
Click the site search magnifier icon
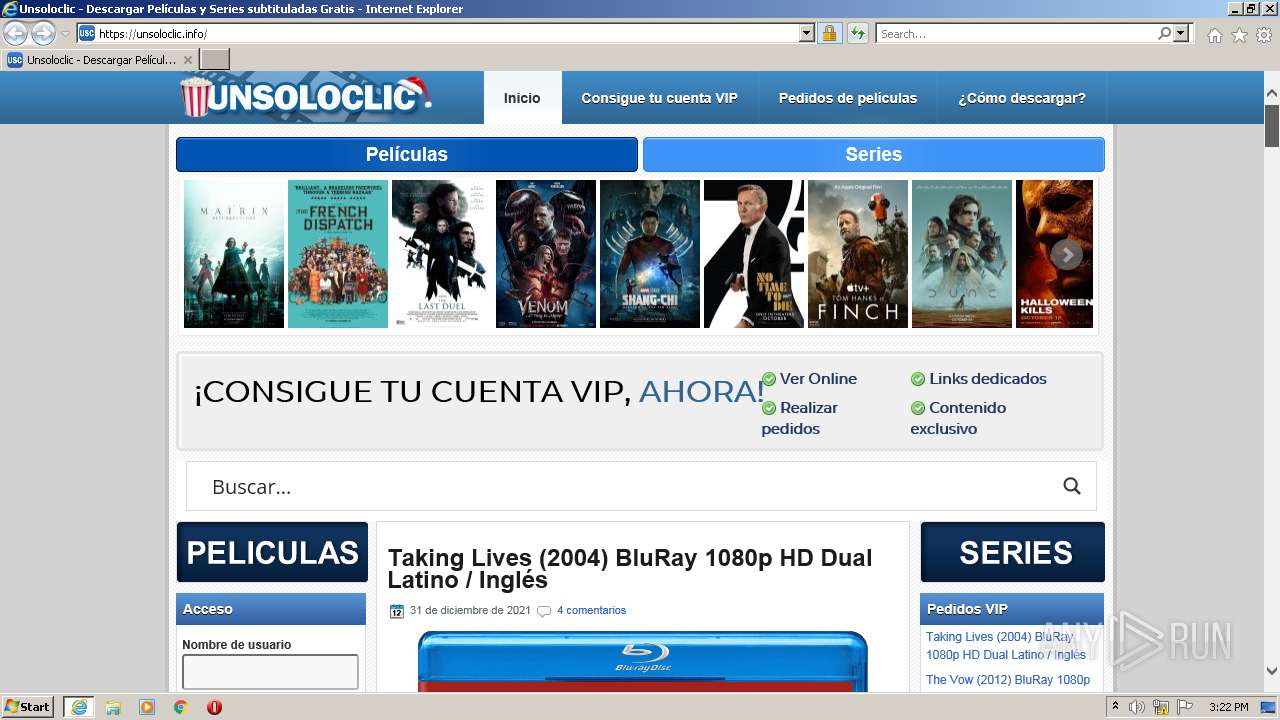coord(1072,486)
